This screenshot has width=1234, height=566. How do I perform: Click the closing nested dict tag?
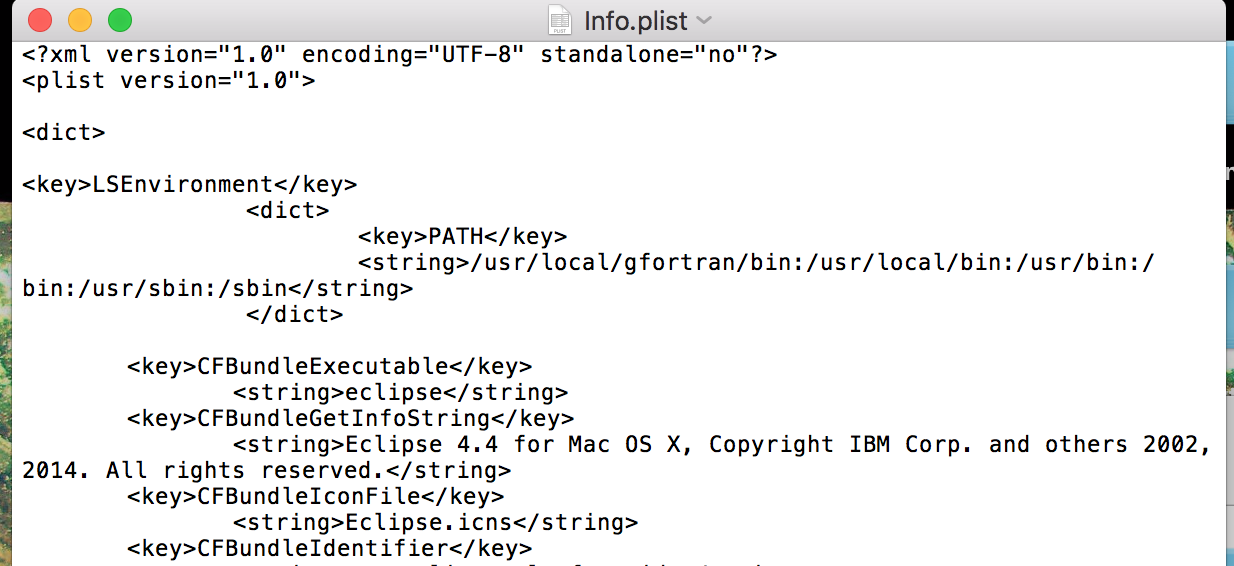point(294,314)
